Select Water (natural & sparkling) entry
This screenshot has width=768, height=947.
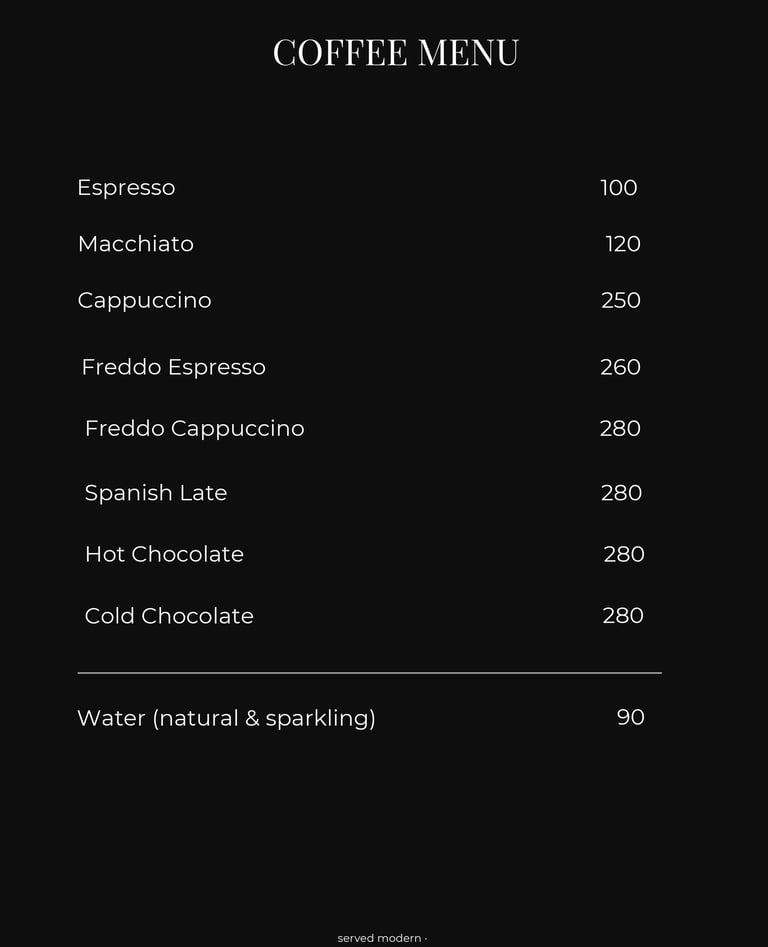tap(226, 718)
